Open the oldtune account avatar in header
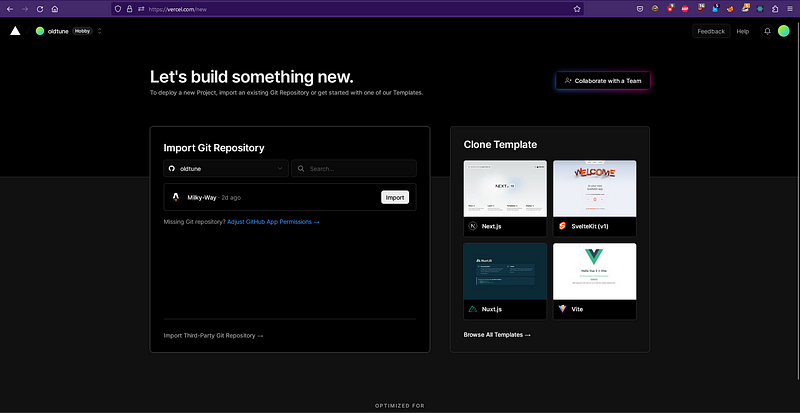This screenshot has width=800, height=413. coord(40,31)
